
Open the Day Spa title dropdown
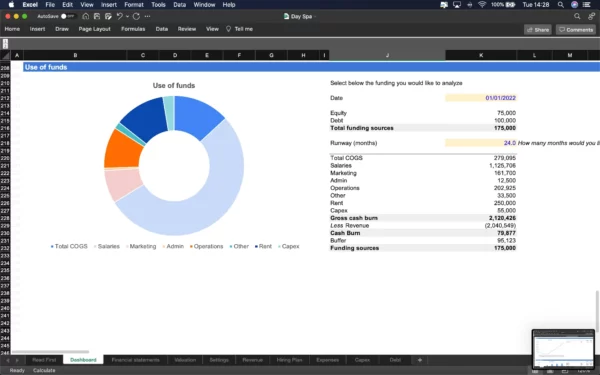tap(315, 16)
